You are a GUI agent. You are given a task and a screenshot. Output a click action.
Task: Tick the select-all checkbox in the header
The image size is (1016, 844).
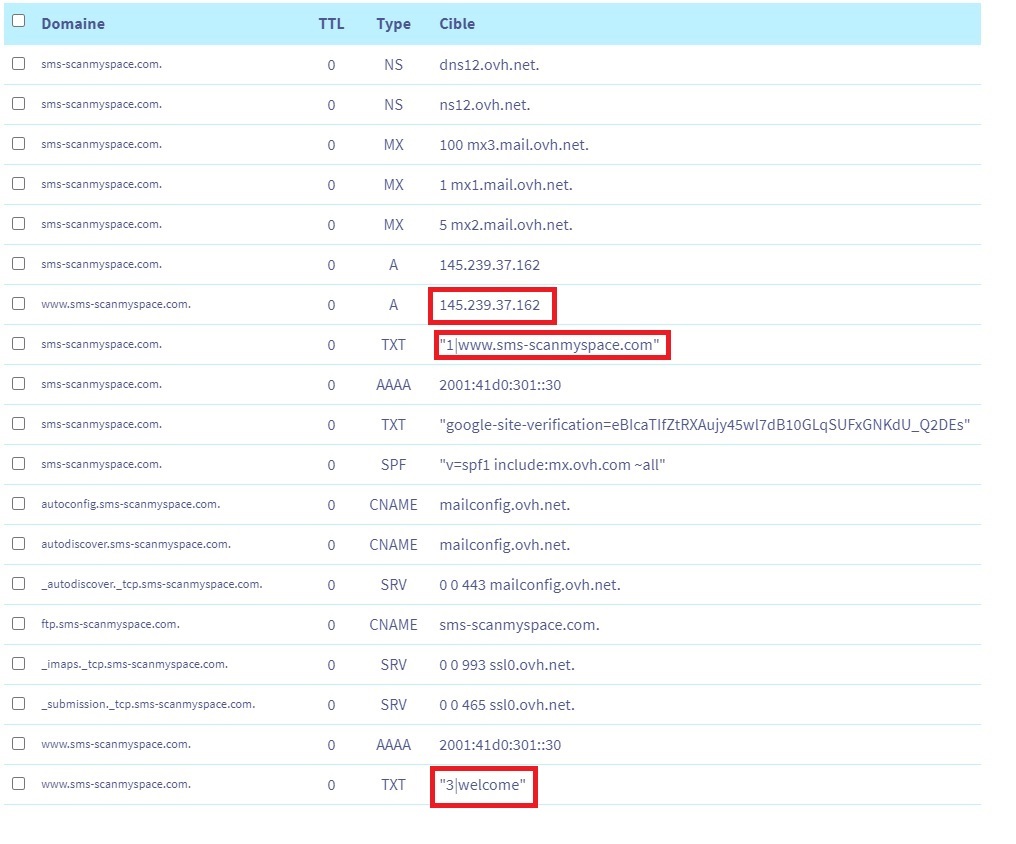18,21
